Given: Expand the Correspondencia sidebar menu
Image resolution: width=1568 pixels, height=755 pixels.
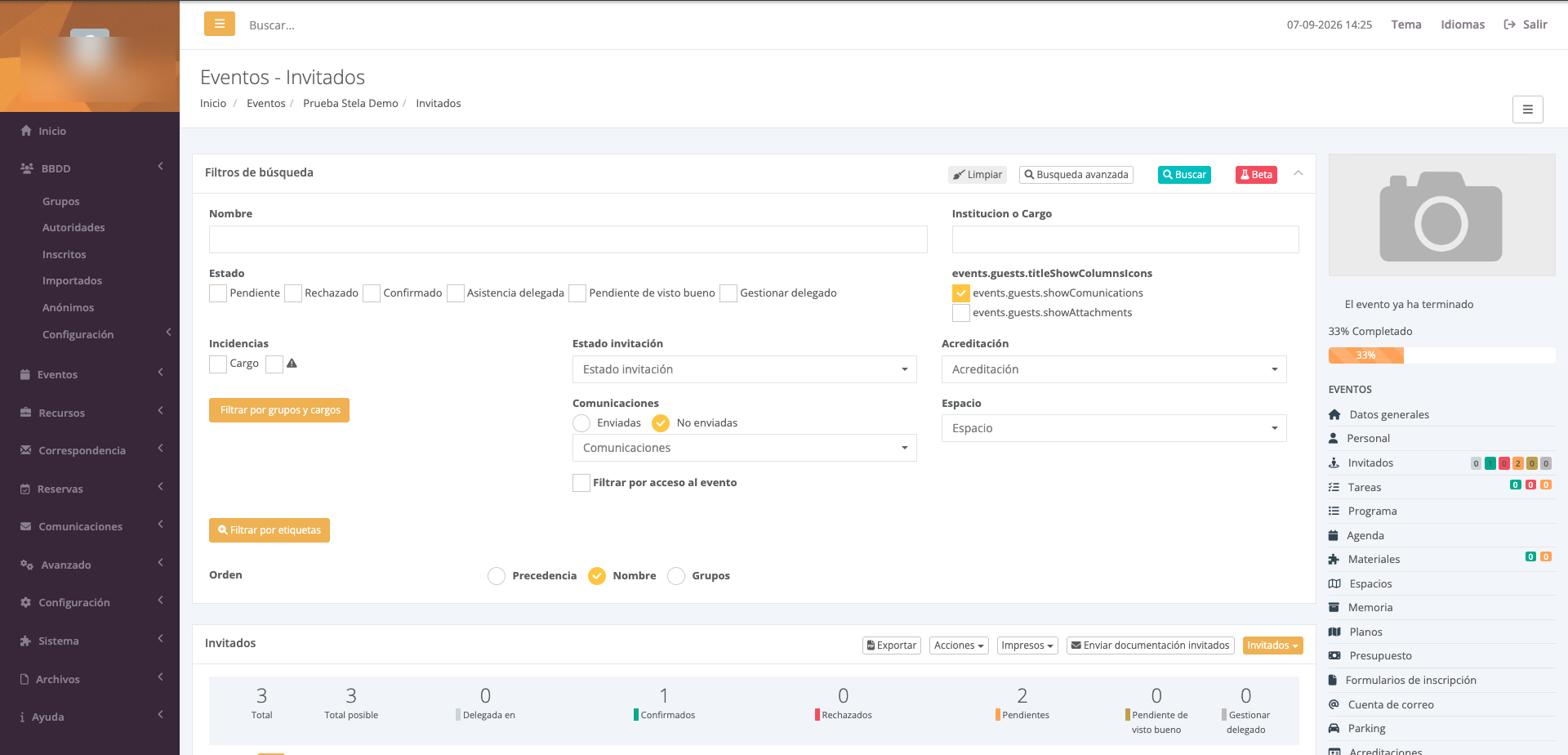Looking at the screenshot, I should pos(90,450).
